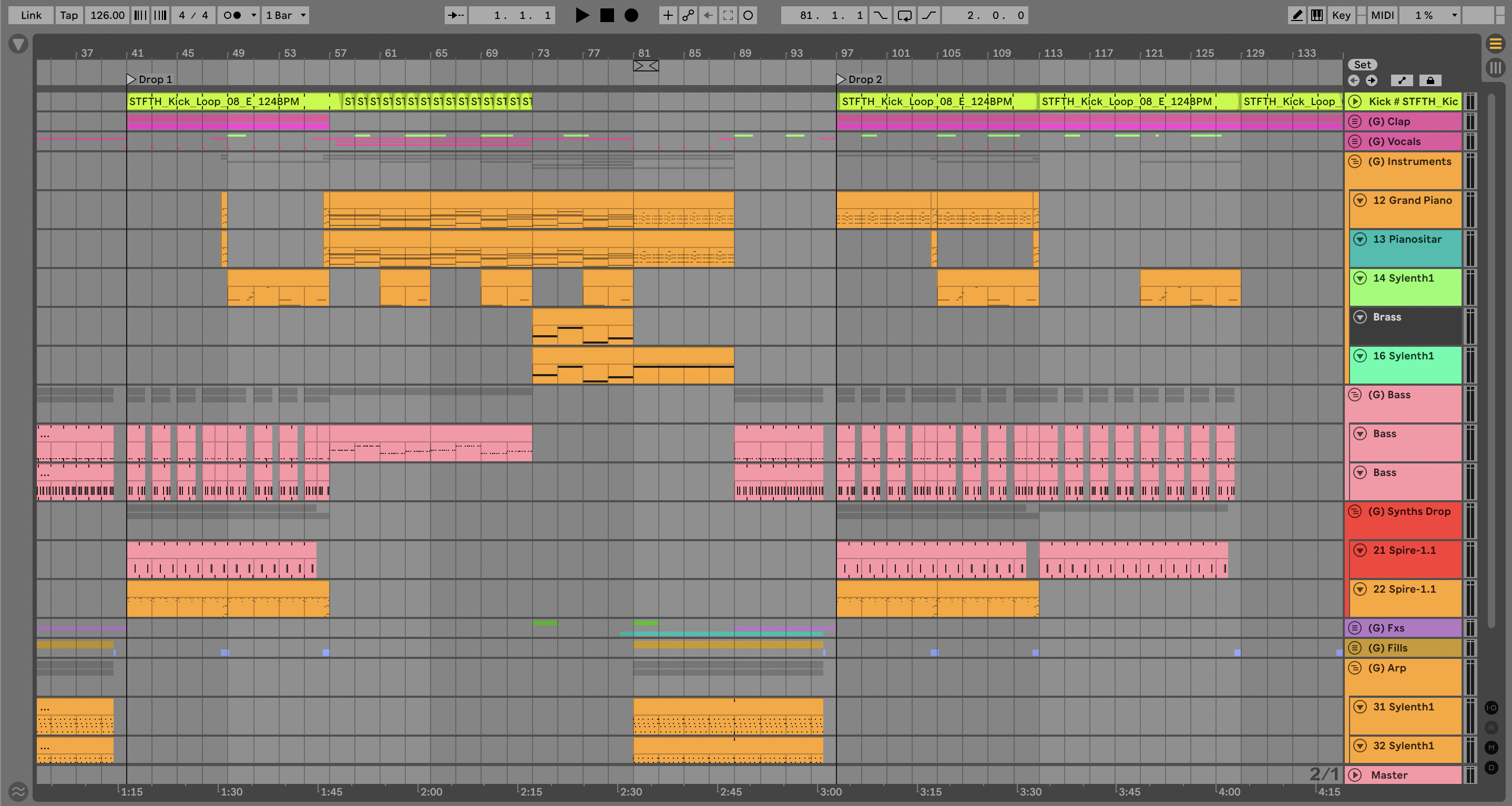
Task: Toggle Draw Mode pencil icon
Action: click(x=1296, y=15)
